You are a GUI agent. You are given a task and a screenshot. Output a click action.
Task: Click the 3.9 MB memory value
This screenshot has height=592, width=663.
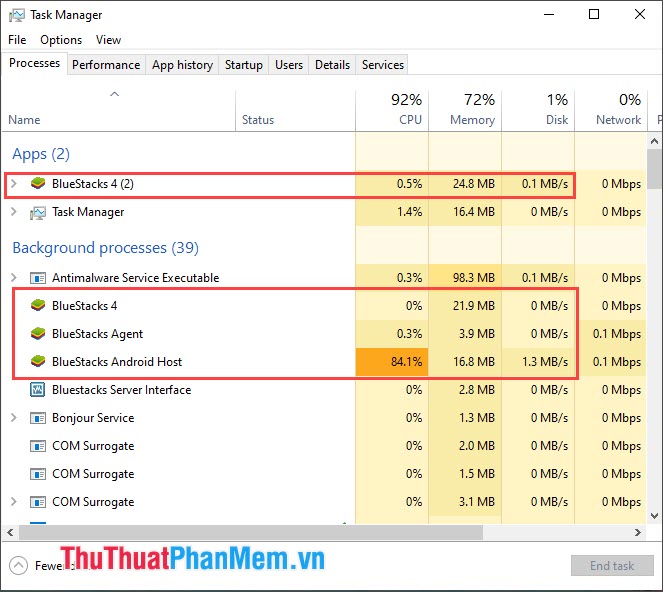[477, 334]
